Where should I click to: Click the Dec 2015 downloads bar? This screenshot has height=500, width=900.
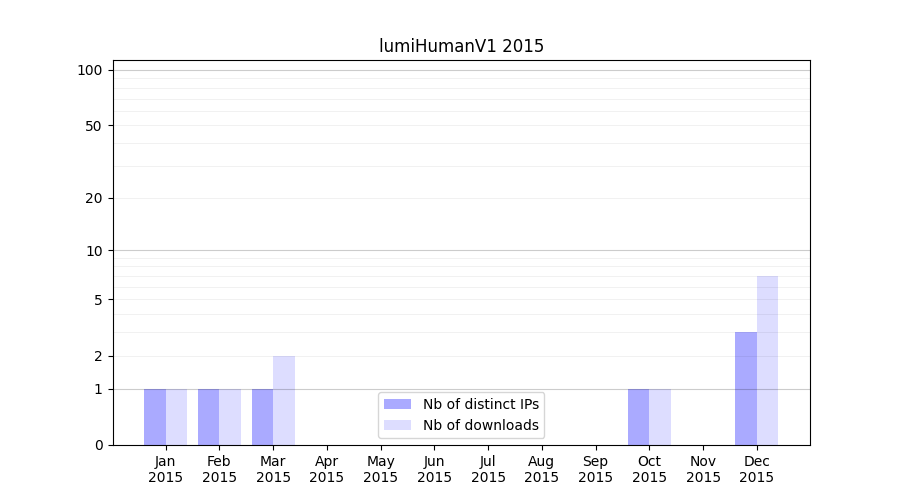coord(767,360)
